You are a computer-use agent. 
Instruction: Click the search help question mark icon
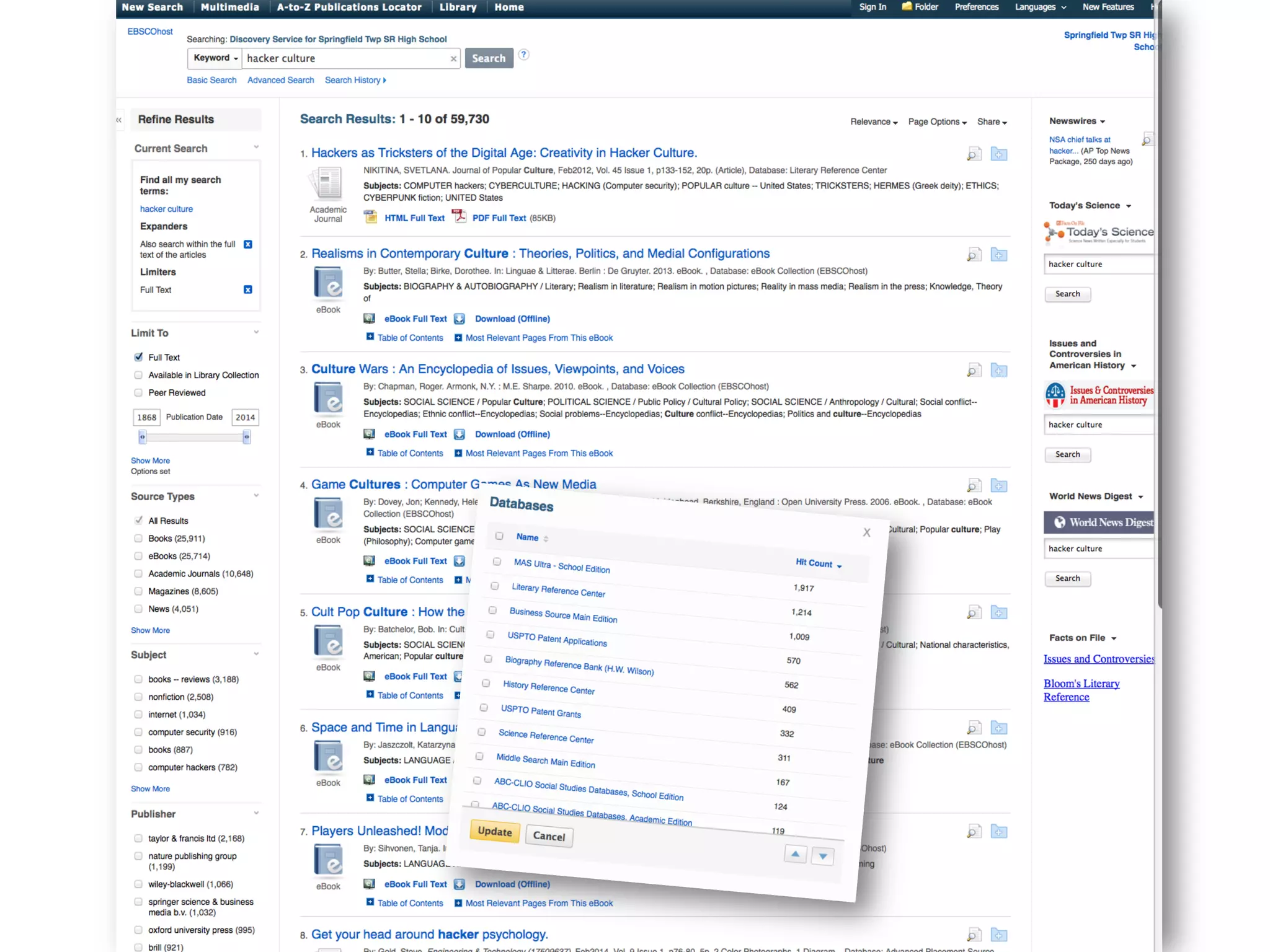[x=524, y=55]
